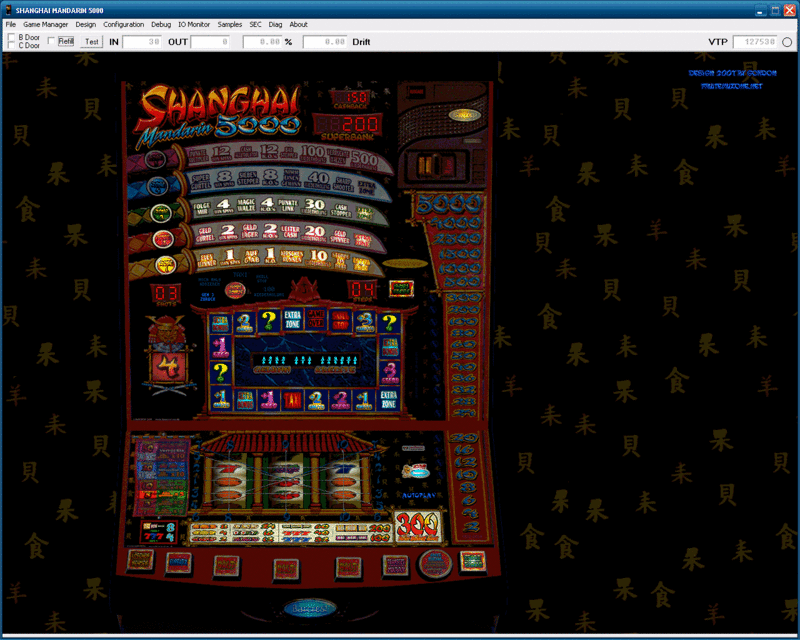Click the 30 value on the green sword
This screenshot has width=800, height=640.
[x=314, y=204]
